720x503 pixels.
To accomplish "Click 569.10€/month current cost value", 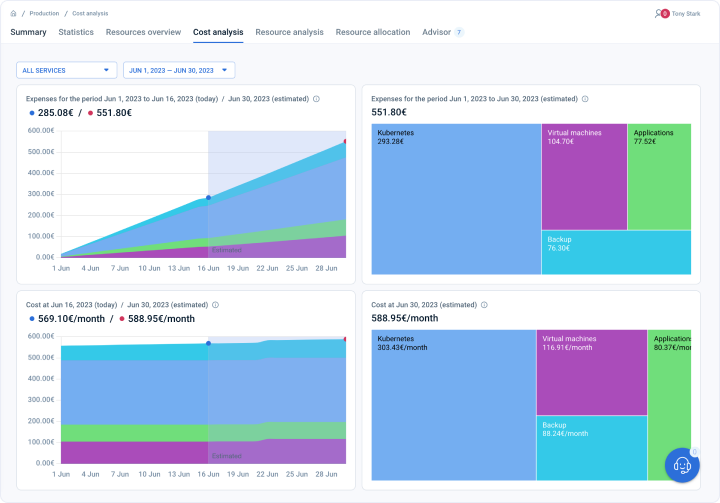I will tap(71, 318).
